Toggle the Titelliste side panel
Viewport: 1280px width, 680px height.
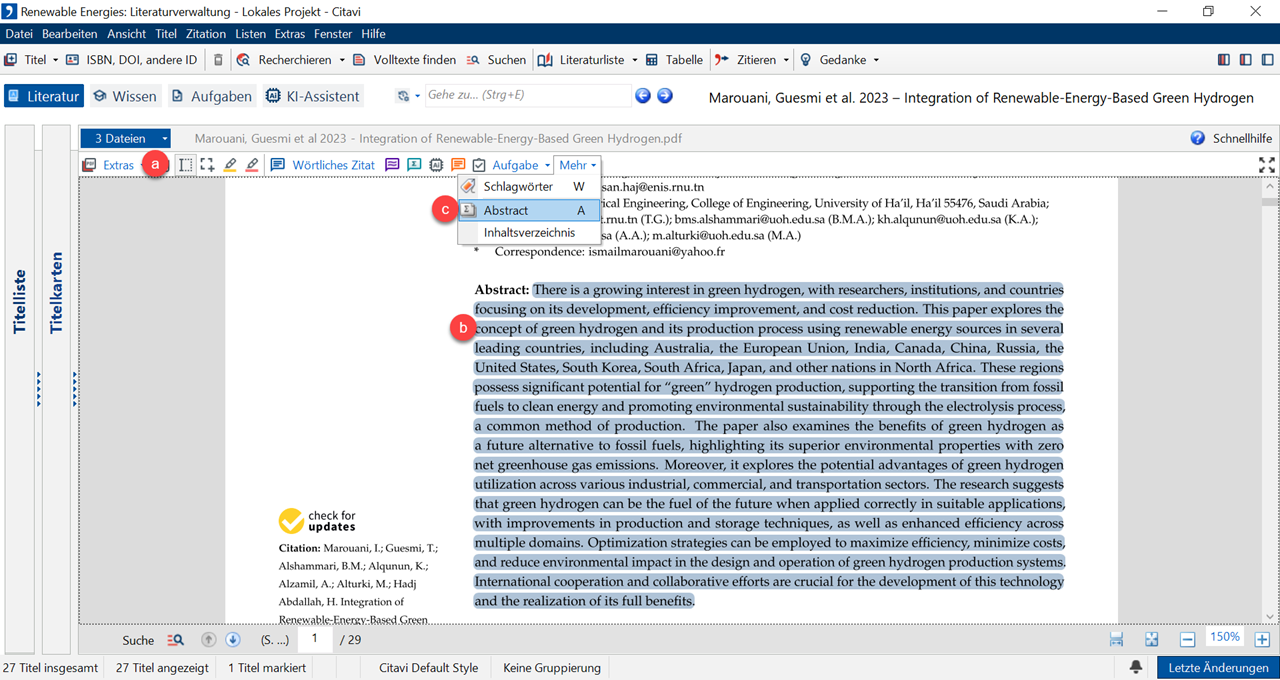tap(20, 300)
